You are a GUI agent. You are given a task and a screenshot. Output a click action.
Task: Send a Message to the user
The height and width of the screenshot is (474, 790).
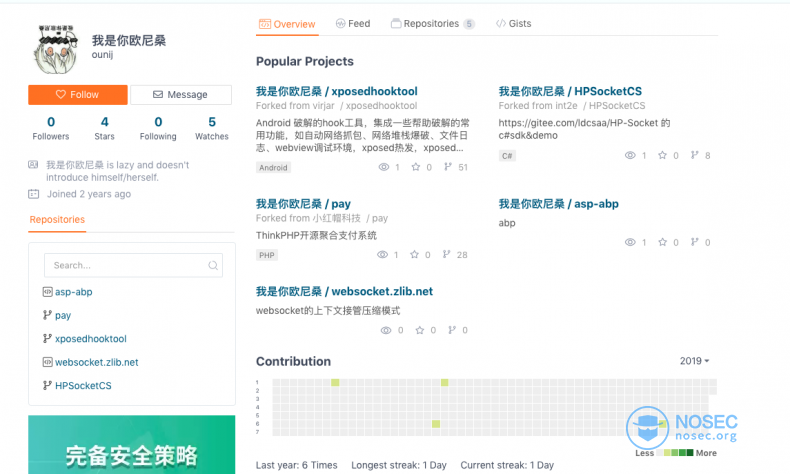tap(181, 95)
